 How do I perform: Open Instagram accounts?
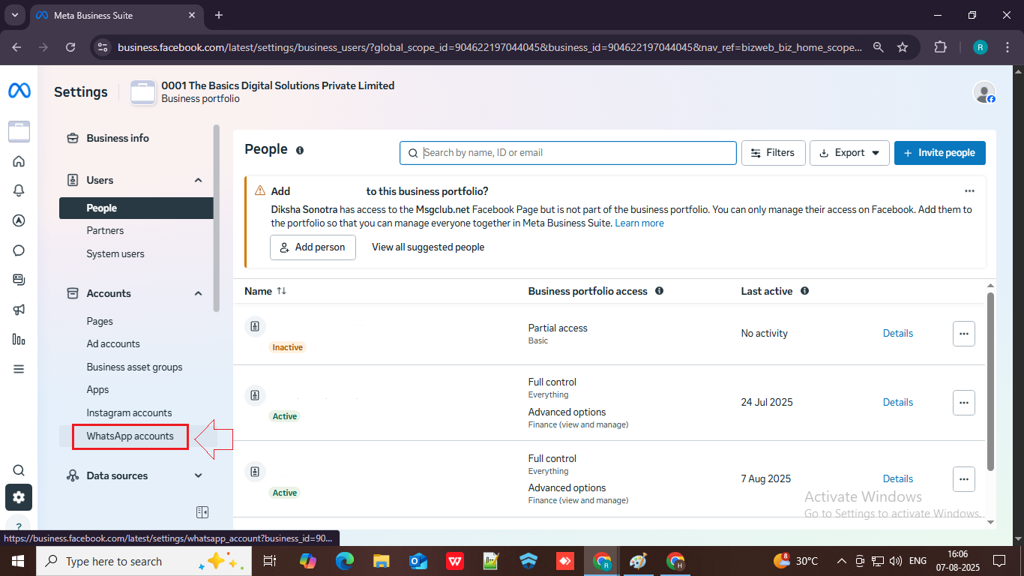(x=129, y=413)
